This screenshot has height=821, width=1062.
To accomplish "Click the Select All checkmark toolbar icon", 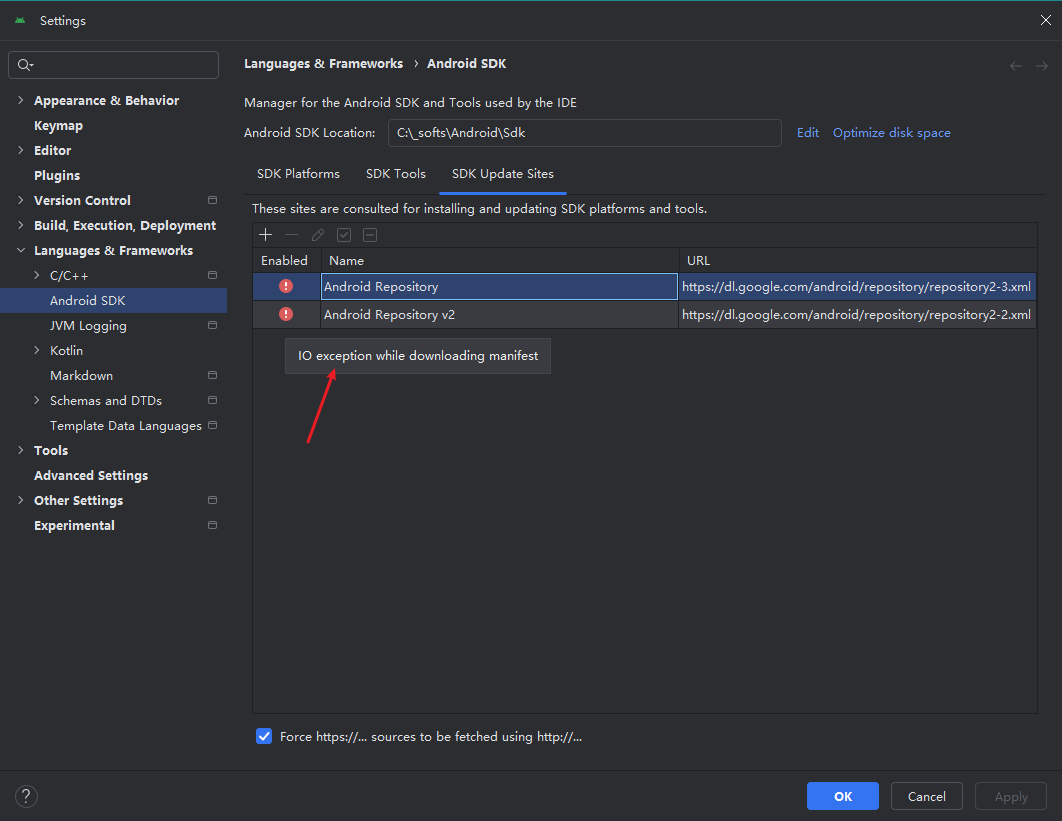I will pyautogui.click(x=344, y=235).
